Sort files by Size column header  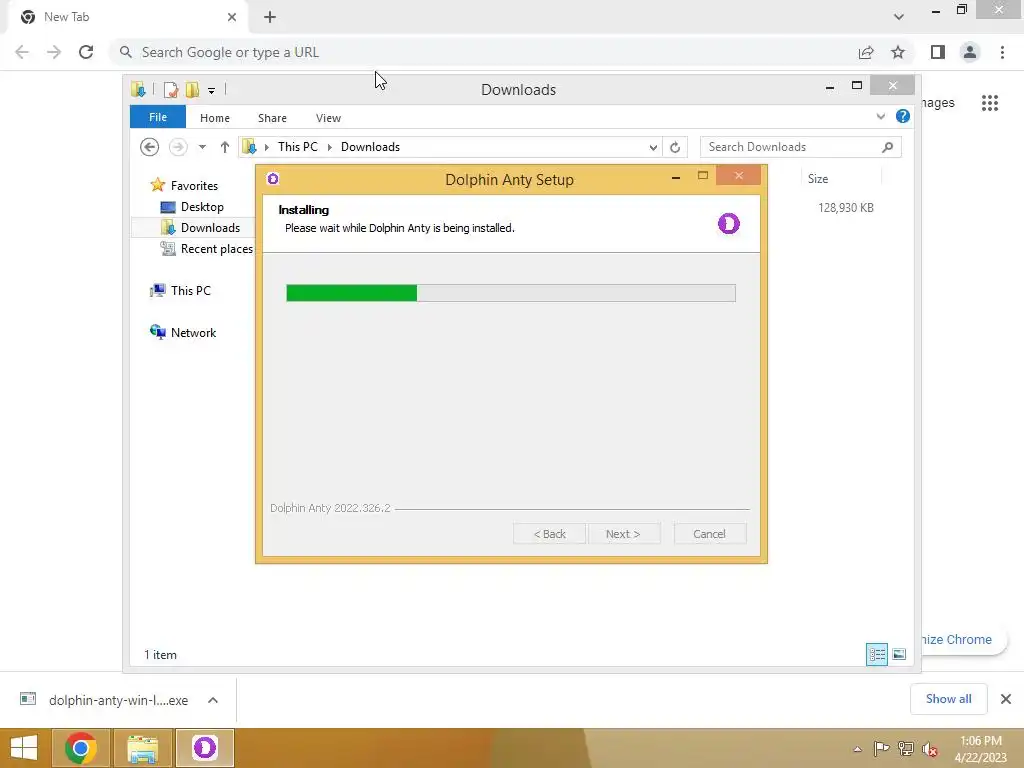(818, 179)
